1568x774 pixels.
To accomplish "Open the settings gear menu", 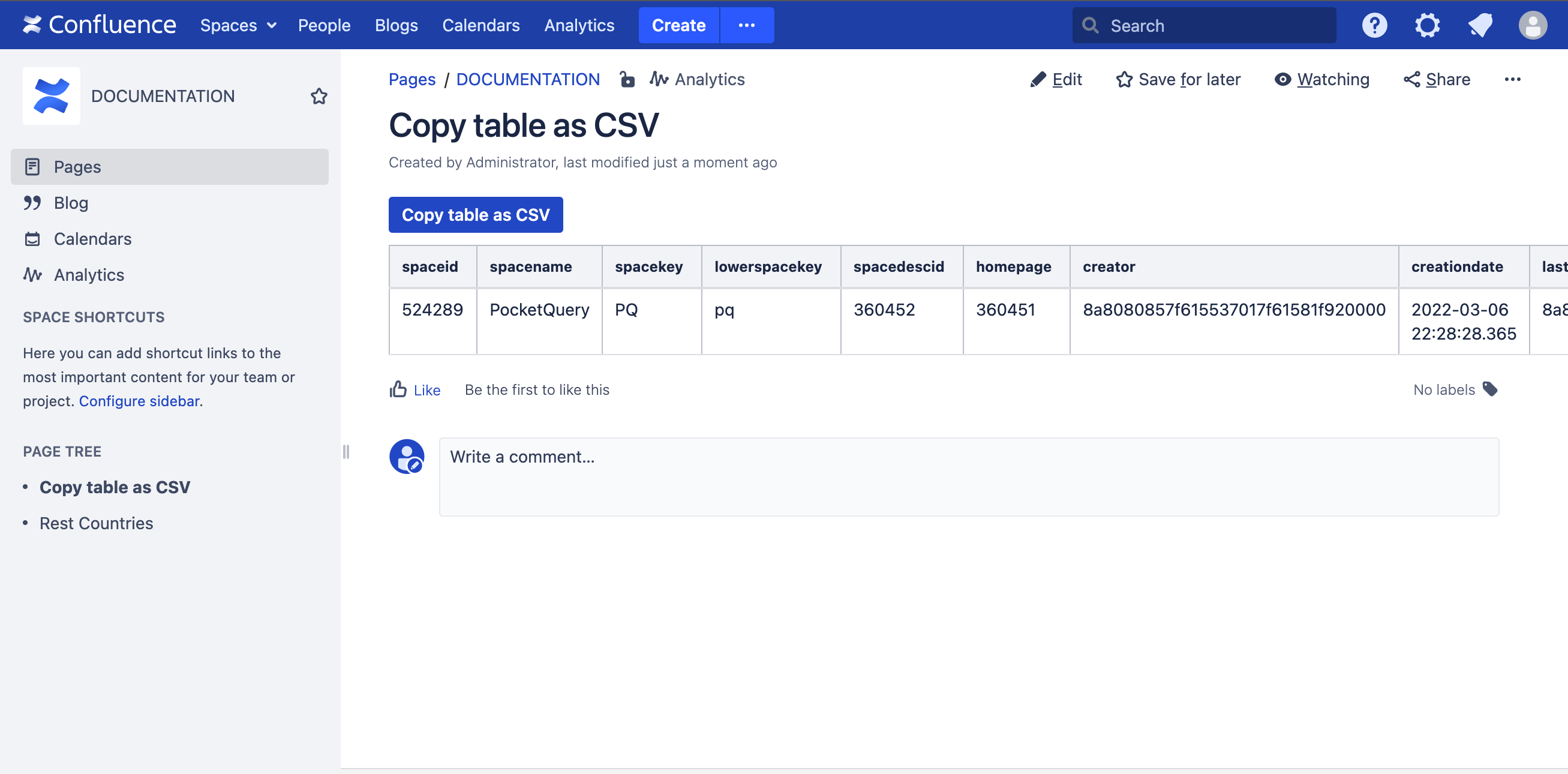I will pyautogui.click(x=1427, y=26).
